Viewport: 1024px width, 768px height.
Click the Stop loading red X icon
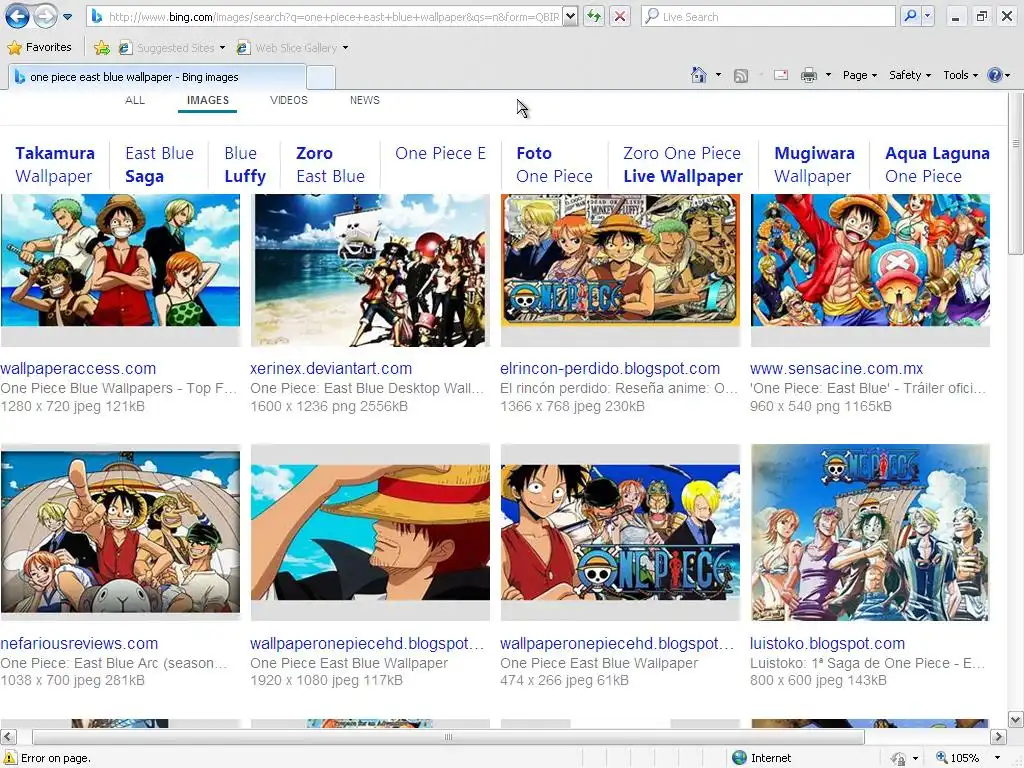(x=620, y=17)
